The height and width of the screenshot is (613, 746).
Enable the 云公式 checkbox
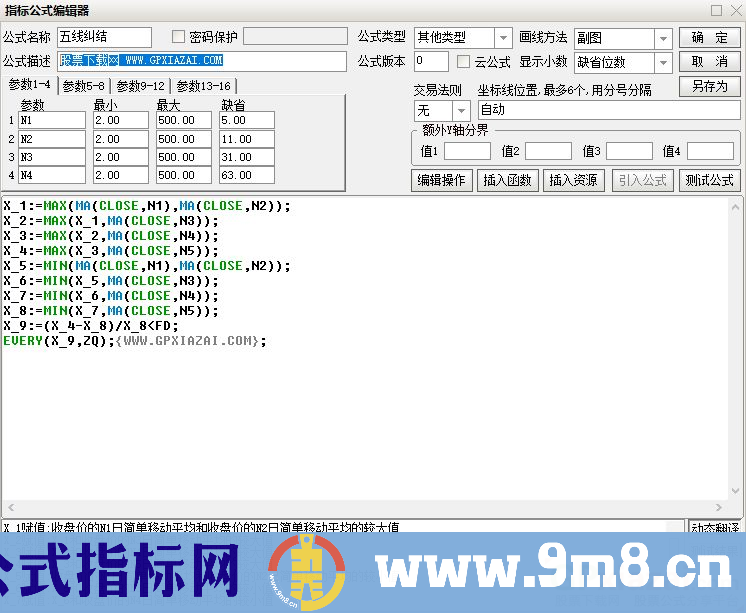coord(463,61)
